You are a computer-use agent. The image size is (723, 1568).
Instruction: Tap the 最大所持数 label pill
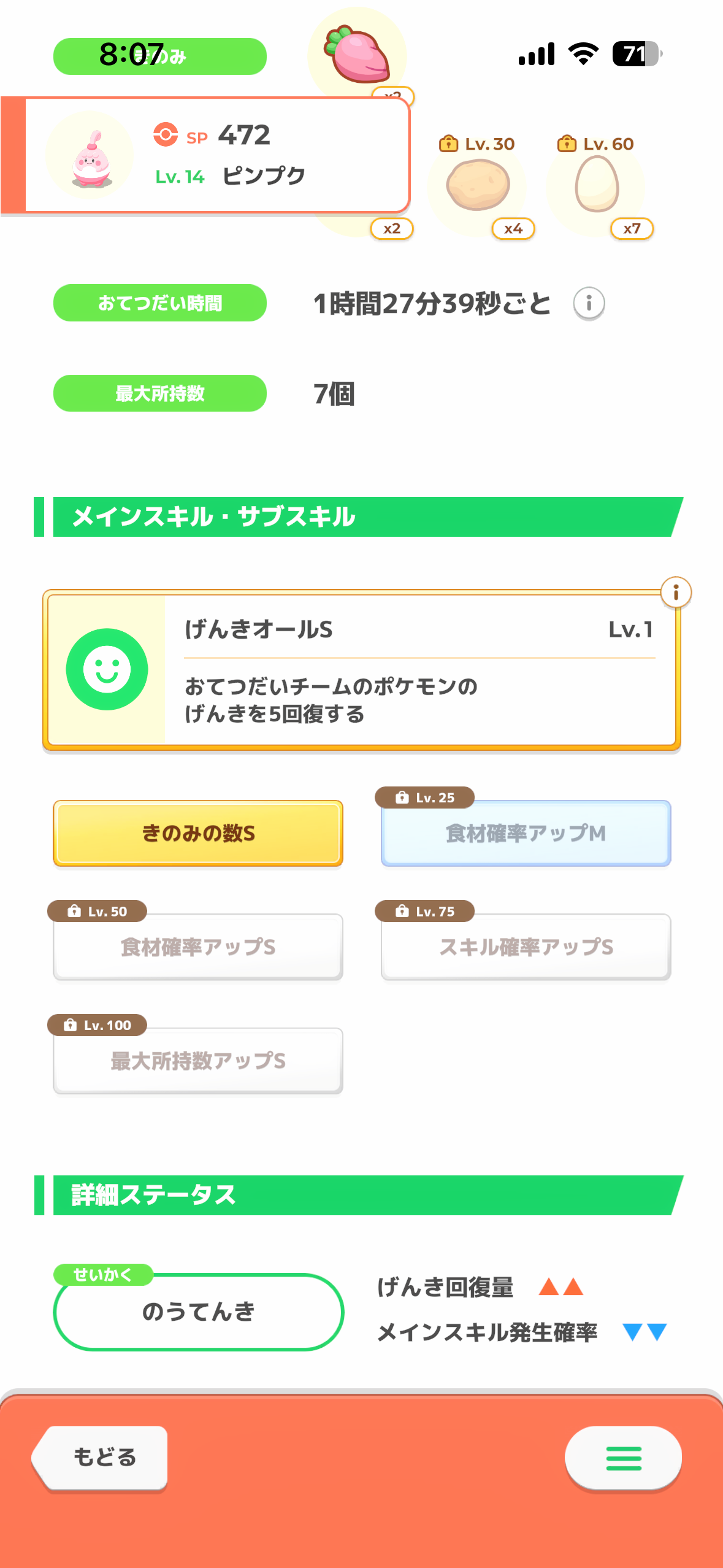coord(159,393)
